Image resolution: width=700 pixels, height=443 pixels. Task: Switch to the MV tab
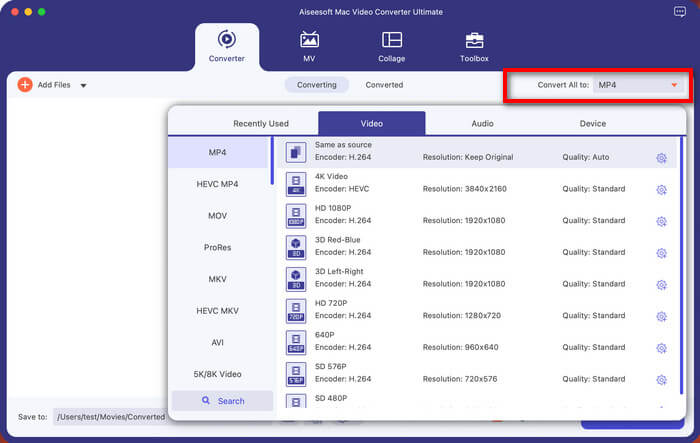point(309,46)
